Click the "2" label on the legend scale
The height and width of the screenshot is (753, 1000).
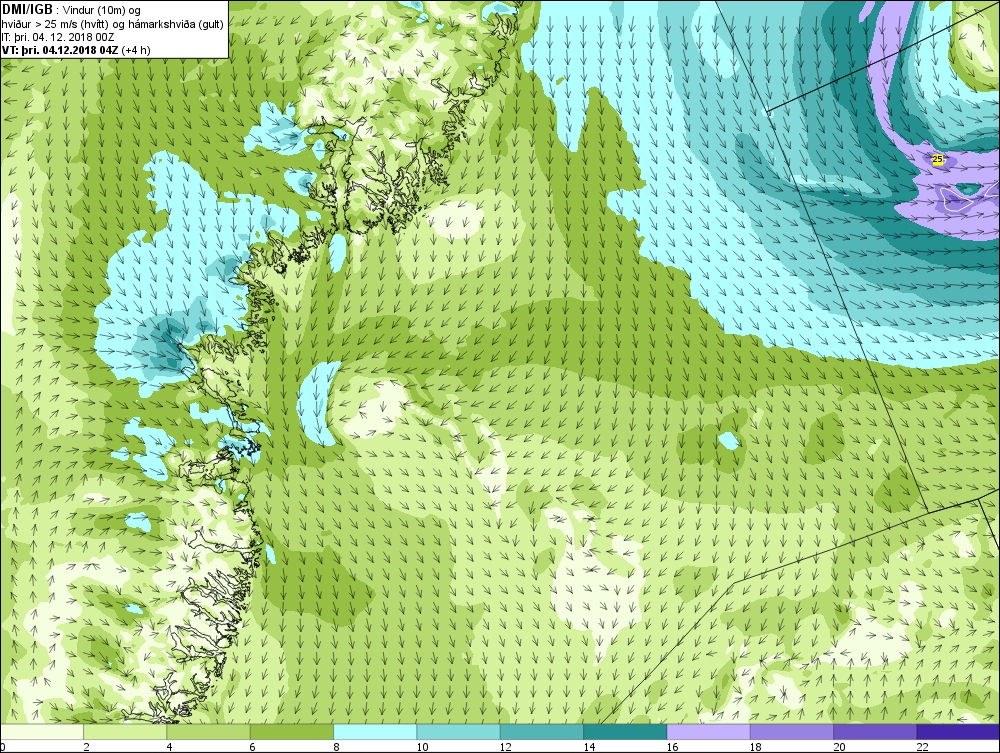tap(85, 747)
